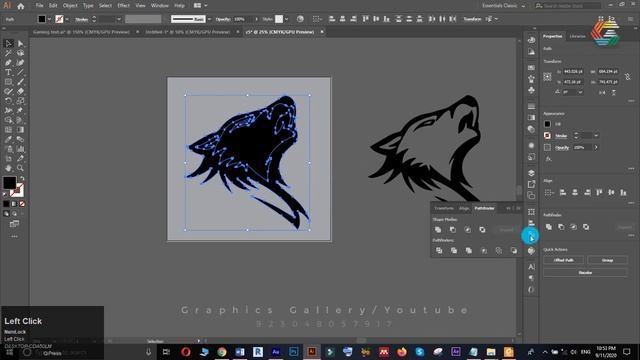Open the Essentials Classic workspace dropdown

pyautogui.click(x=504, y=6)
